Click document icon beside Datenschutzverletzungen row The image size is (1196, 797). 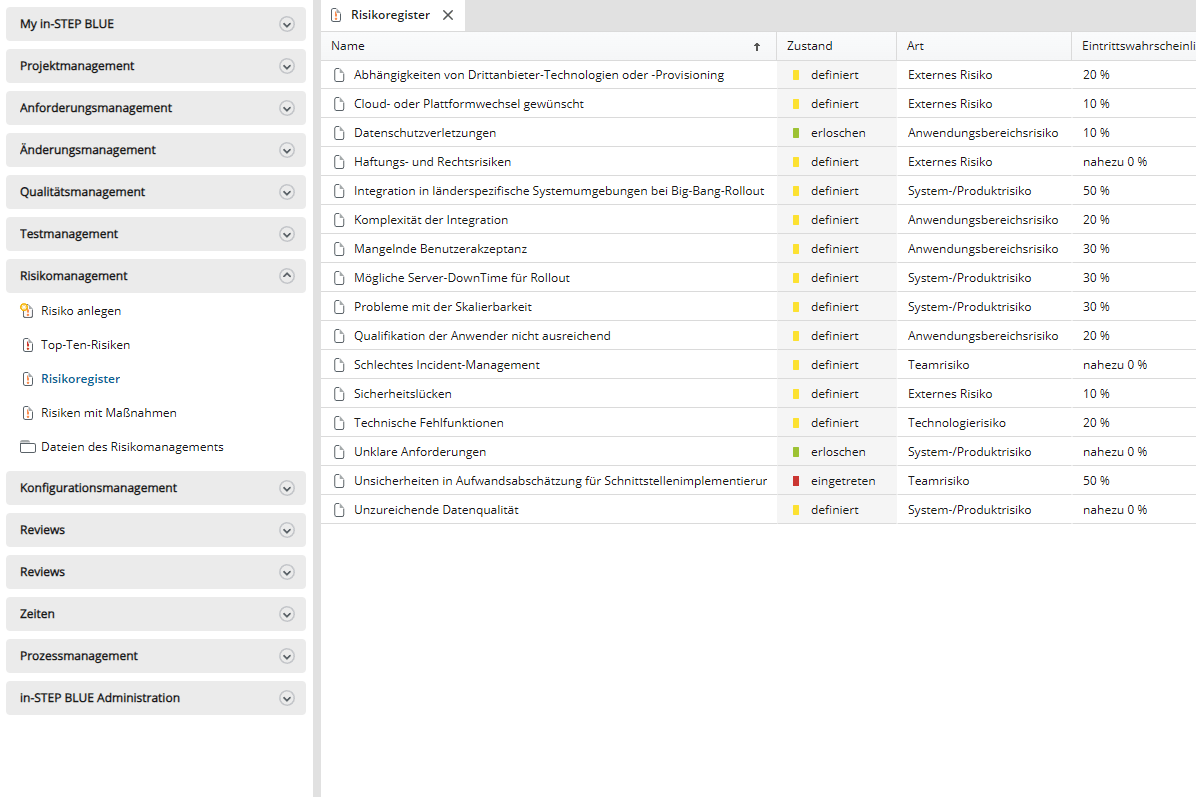pos(339,133)
